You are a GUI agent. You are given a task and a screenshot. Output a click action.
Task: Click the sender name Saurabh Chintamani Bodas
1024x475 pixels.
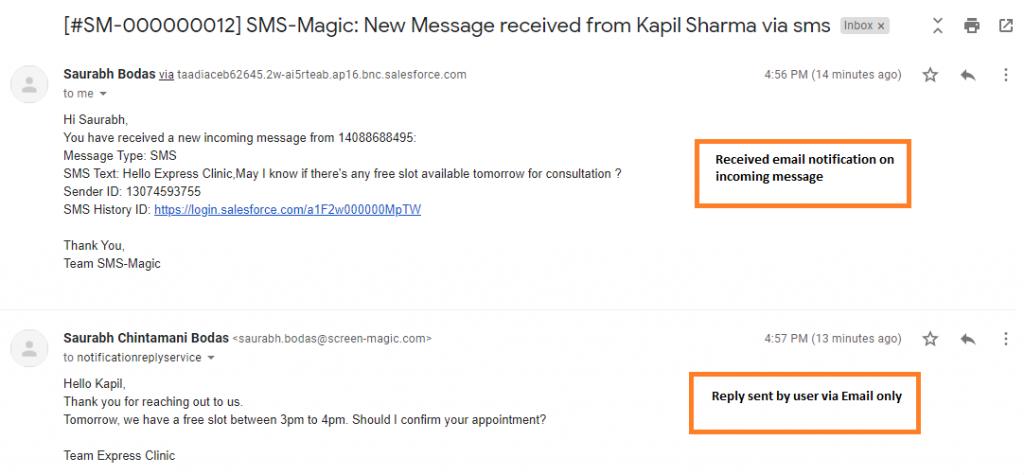tap(145, 338)
